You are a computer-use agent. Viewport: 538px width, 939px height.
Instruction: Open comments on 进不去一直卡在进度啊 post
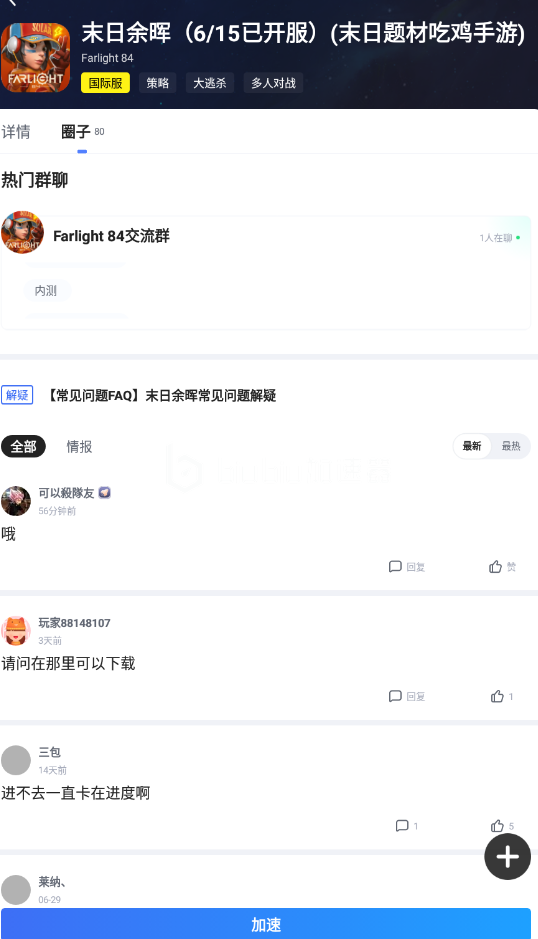[406, 826]
